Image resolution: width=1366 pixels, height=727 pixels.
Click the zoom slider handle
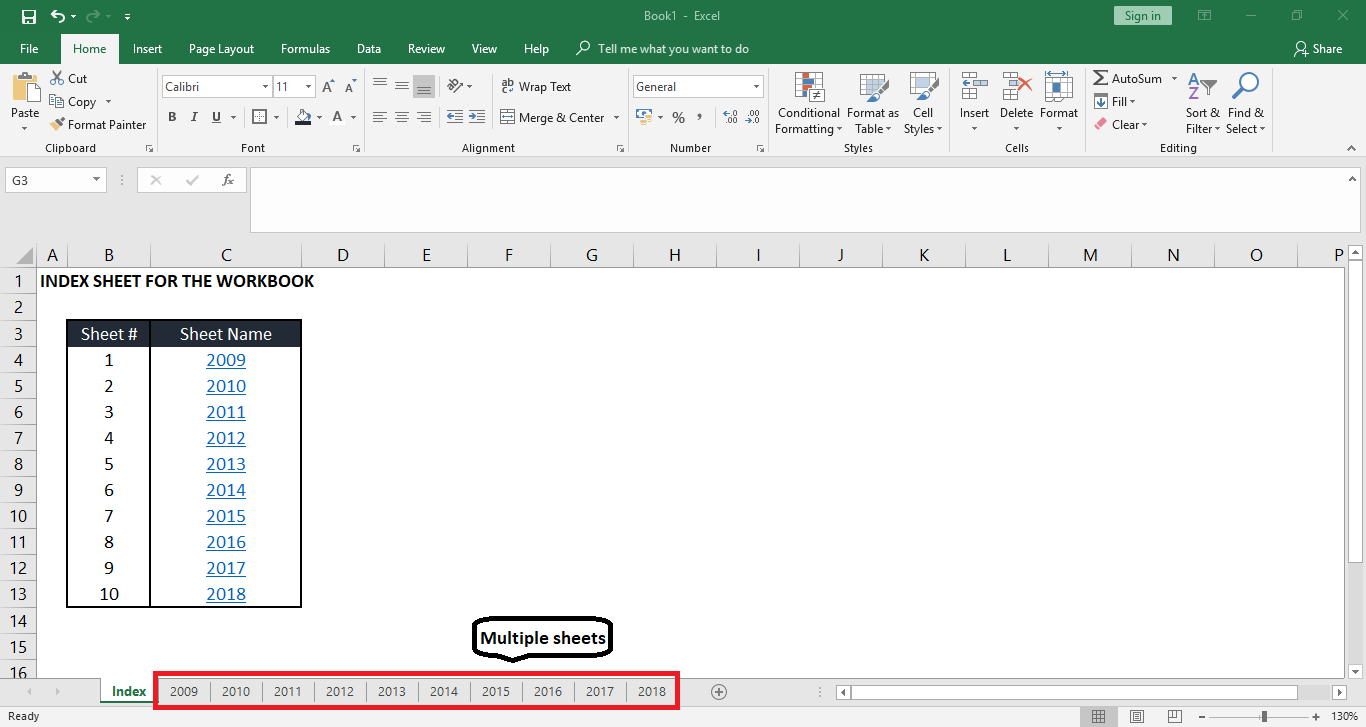1264,716
